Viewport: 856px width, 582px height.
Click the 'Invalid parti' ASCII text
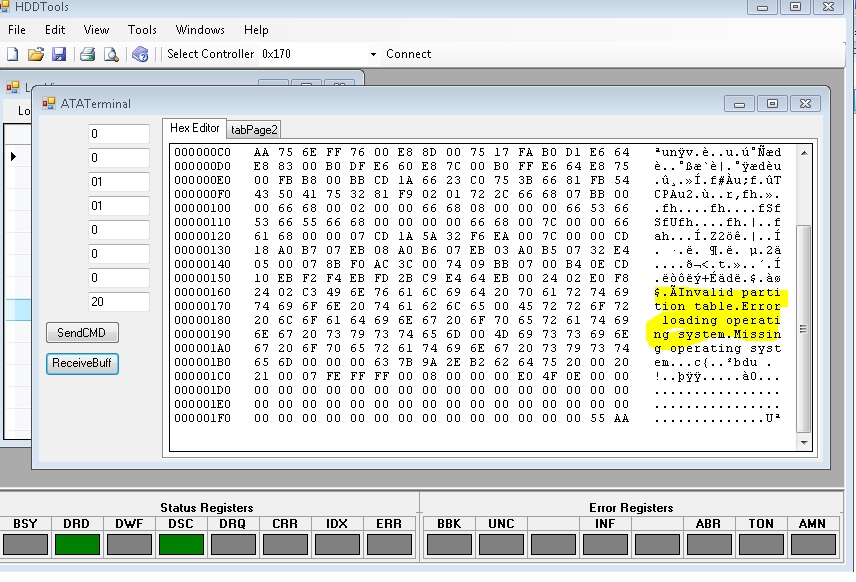pyautogui.click(x=729, y=292)
